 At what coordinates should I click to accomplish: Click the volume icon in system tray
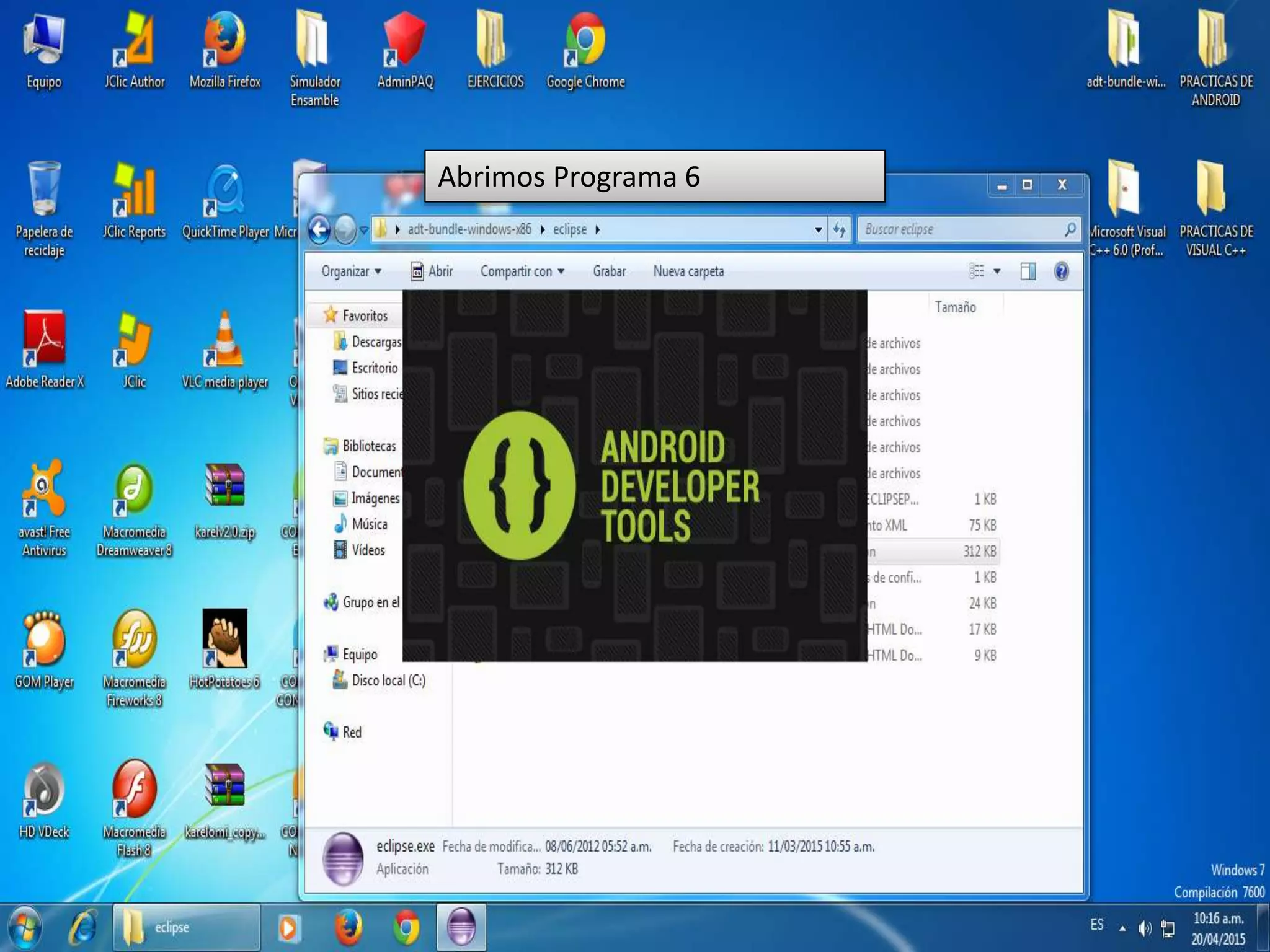point(1145,928)
